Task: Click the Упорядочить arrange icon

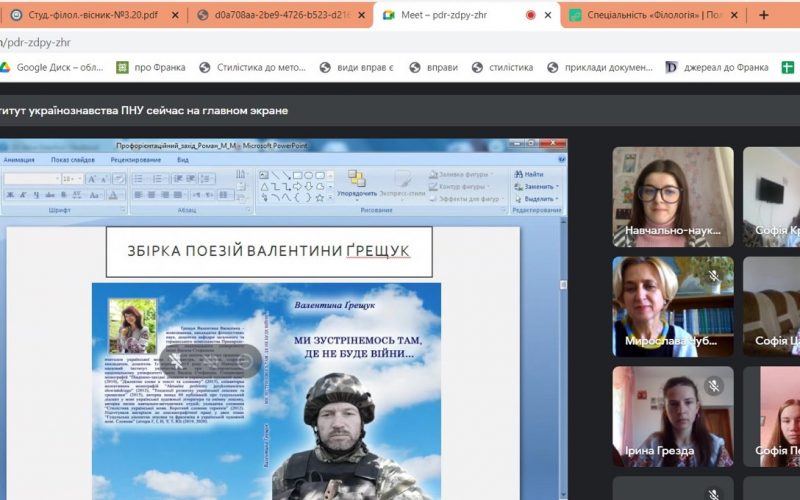Action: click(356, 181)
